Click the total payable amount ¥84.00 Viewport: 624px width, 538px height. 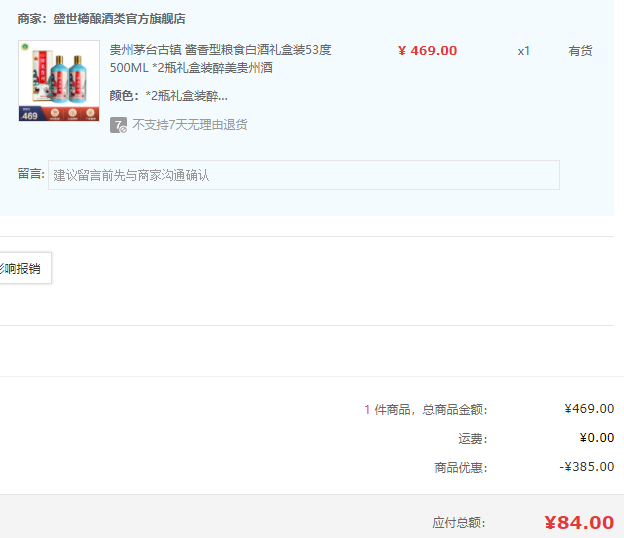579,522
